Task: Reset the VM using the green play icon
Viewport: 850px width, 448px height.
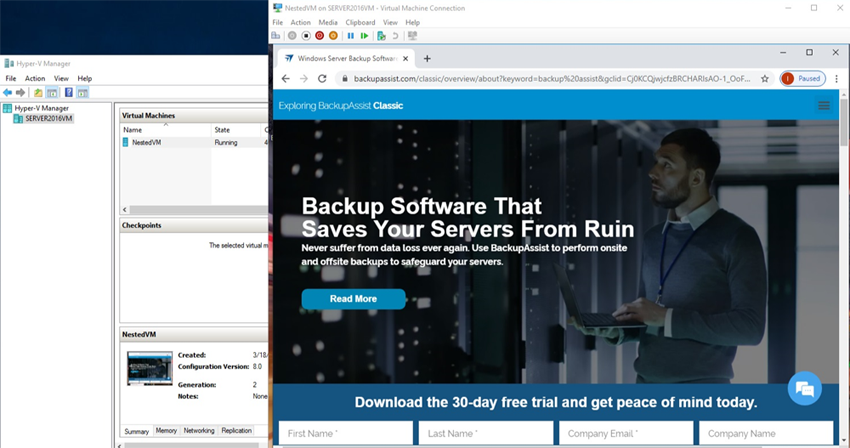Action: pyautogui.click(x=364, y=36)
